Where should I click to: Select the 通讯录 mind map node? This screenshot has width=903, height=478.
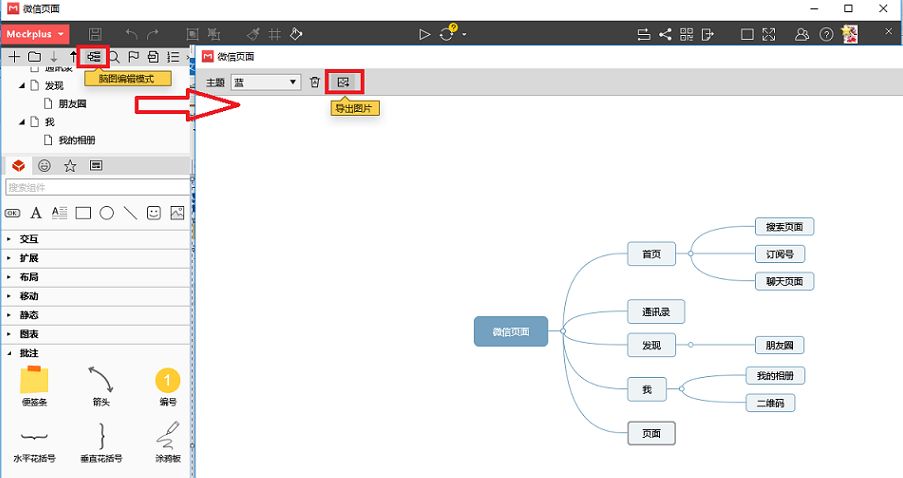point(656,312)
